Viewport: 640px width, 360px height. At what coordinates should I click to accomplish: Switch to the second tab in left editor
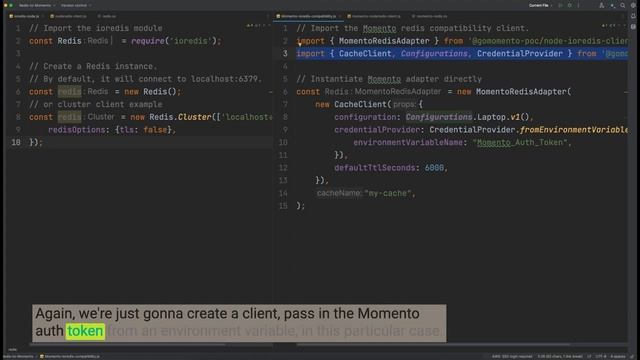(70, 16)
